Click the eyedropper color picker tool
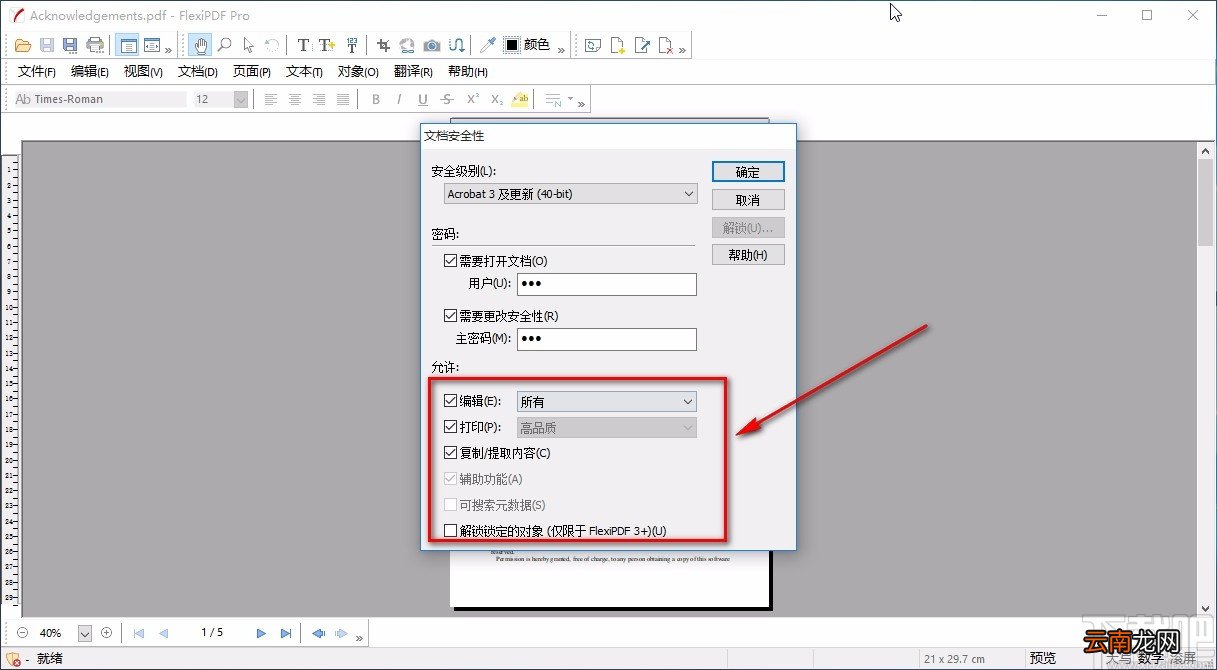Screen dimensions: 1217x670 point(487,45)
